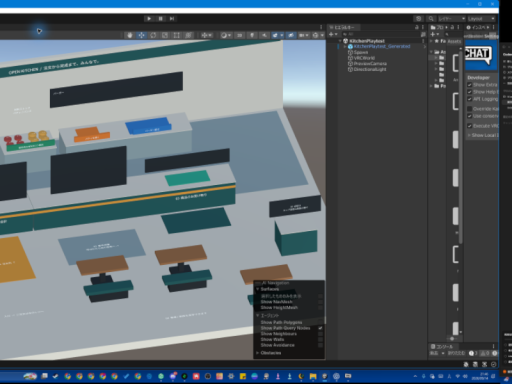Open the Scene view more-options menu

[321, 27]
